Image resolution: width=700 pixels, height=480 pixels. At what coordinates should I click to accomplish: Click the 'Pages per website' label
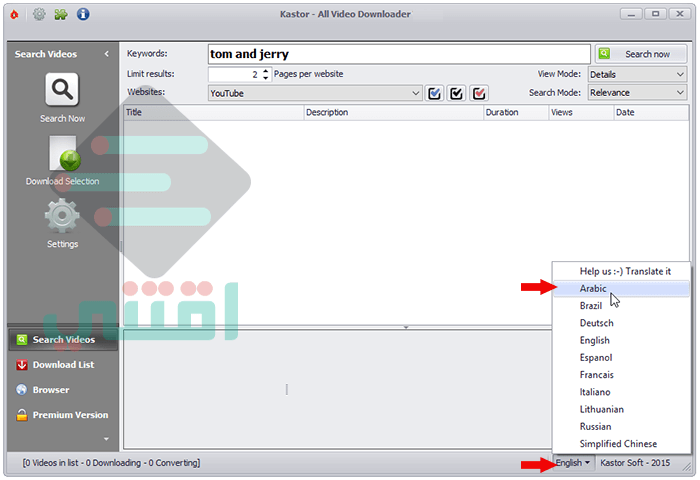308,74
